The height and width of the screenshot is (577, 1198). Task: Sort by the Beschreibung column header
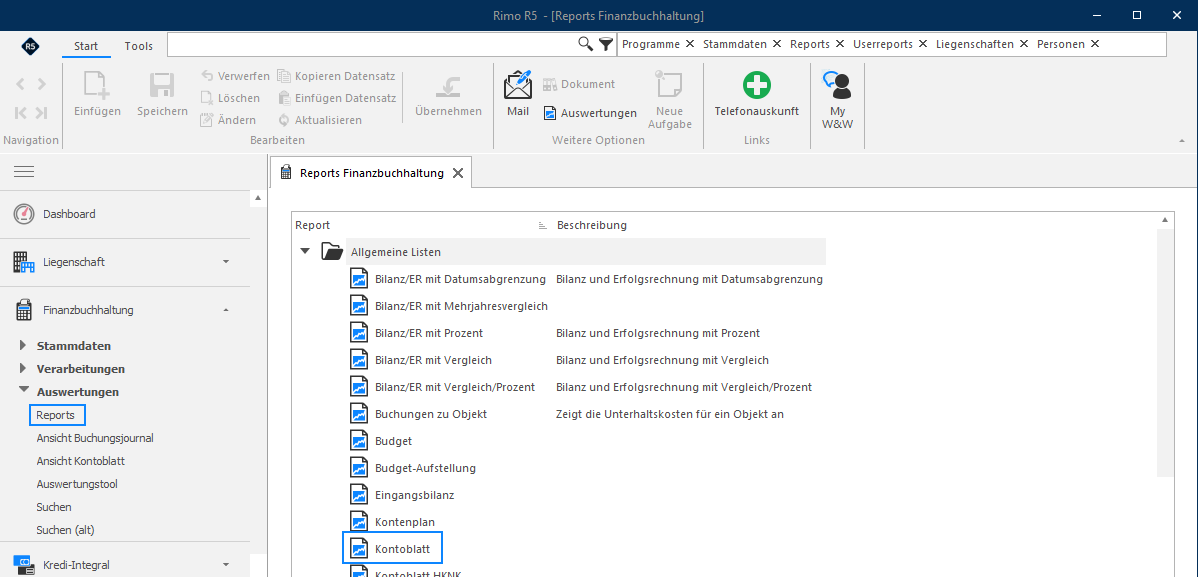[x=592, y=225]
